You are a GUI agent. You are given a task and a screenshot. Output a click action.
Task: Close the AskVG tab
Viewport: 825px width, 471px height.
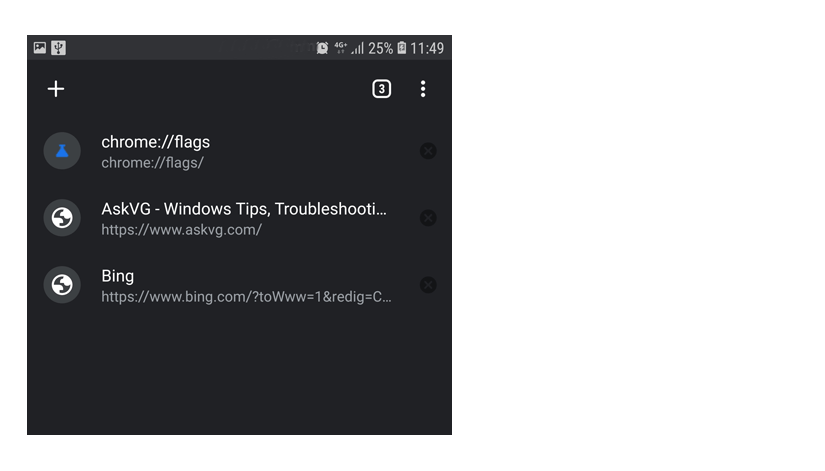pos(428,218)
